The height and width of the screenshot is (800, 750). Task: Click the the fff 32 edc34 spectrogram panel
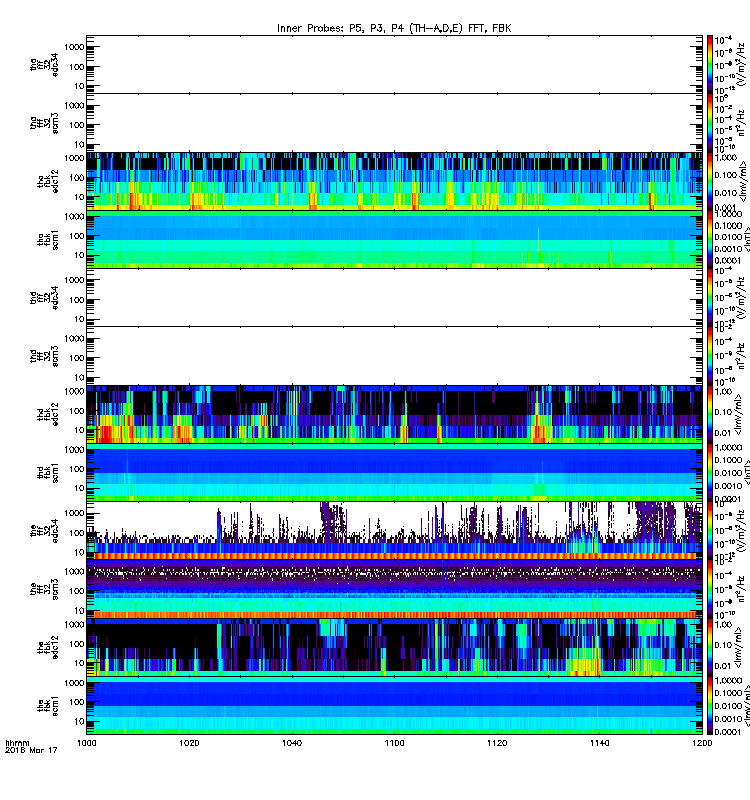click(394, 531)
